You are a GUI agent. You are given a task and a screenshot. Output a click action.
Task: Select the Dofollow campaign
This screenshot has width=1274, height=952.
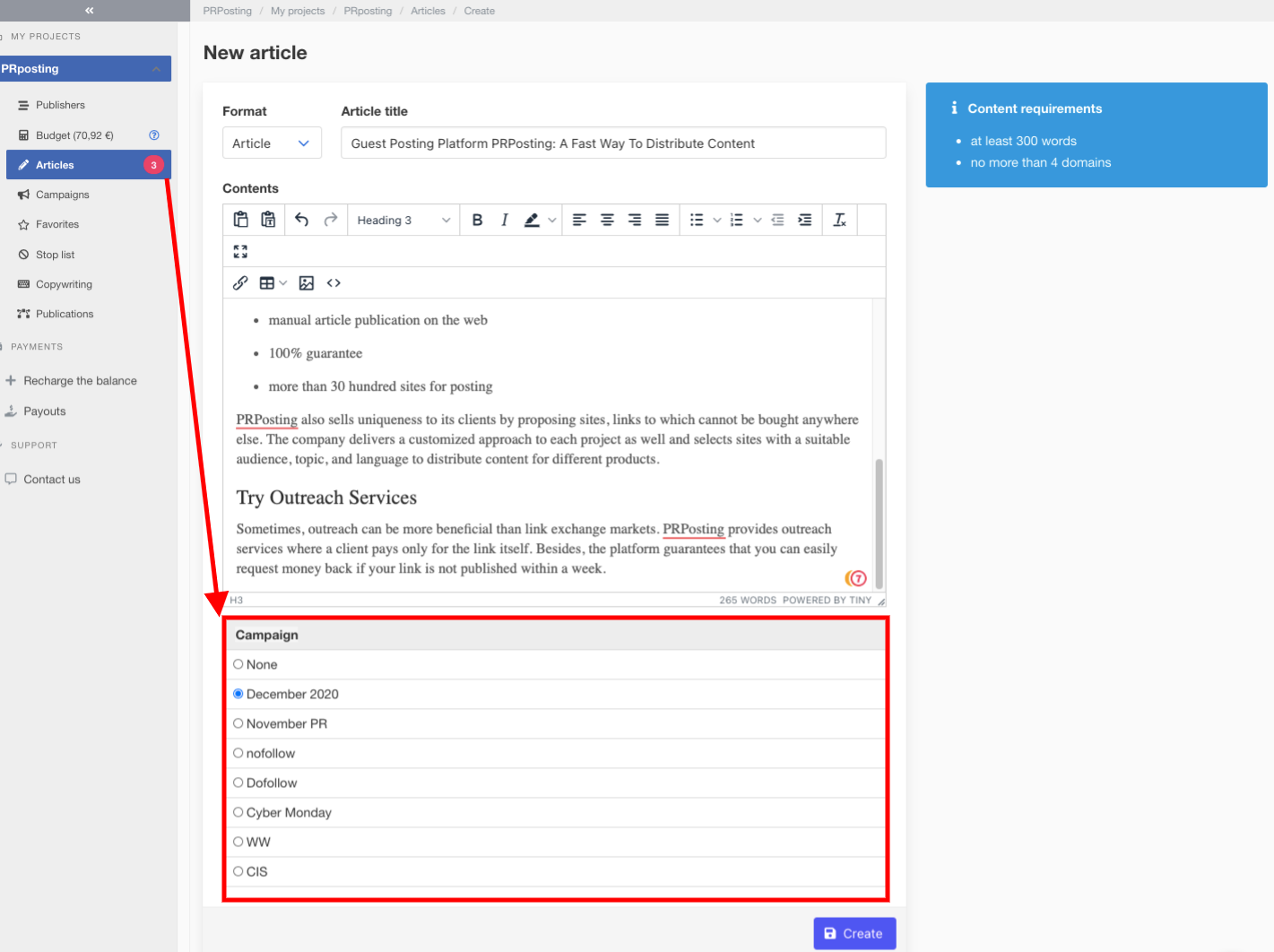[238, 783]
